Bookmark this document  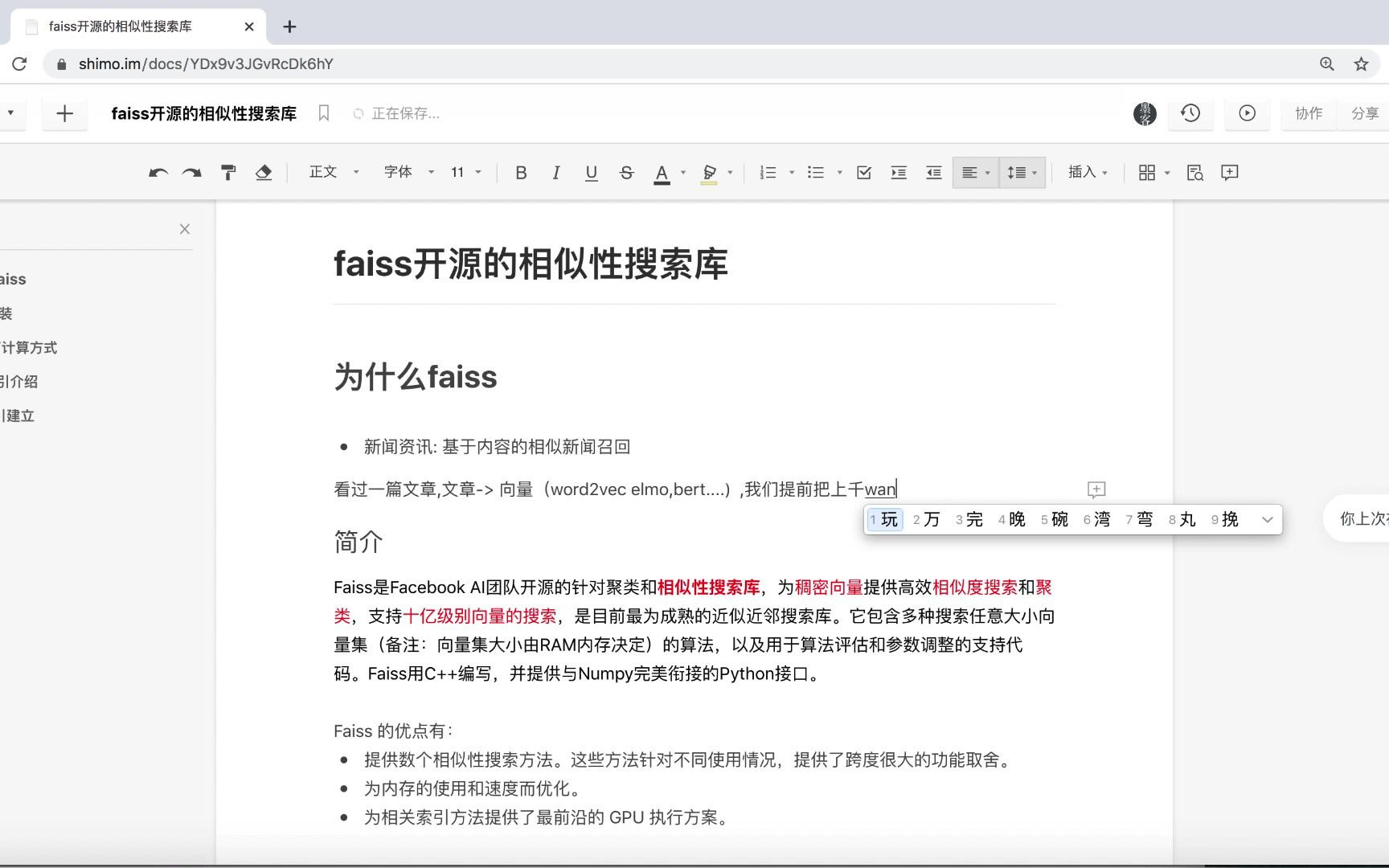pyautogui.click(x=324, y=113)
